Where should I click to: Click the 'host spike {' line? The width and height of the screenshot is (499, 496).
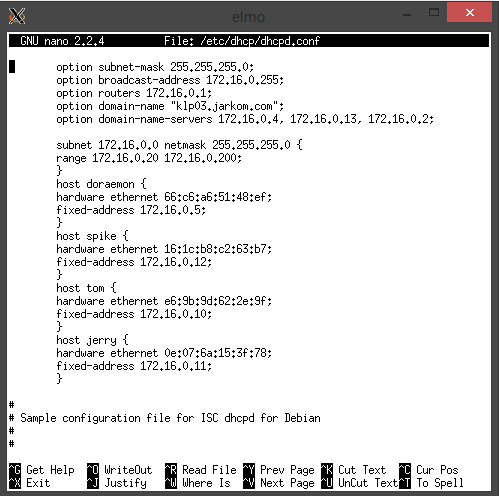pos(92,236)
